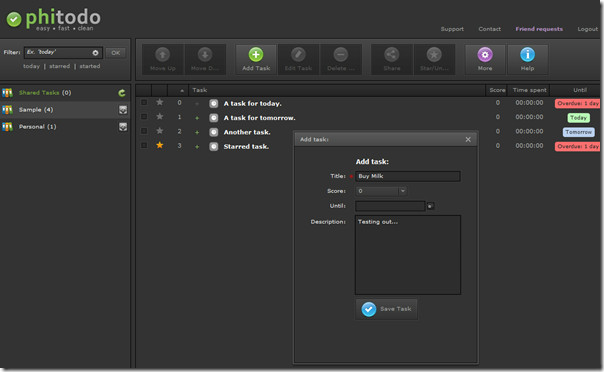Image resolution: width=604 pixels, height=372 pixels.
Task: Click the filter OK button
Action: (x=116, y=53)
